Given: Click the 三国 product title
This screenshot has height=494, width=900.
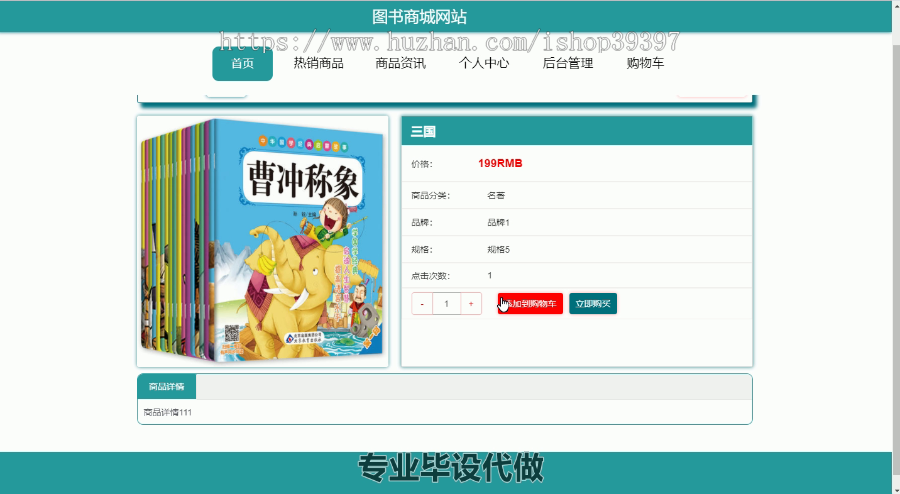Looking at the screenshot, I should coord(423,132).
